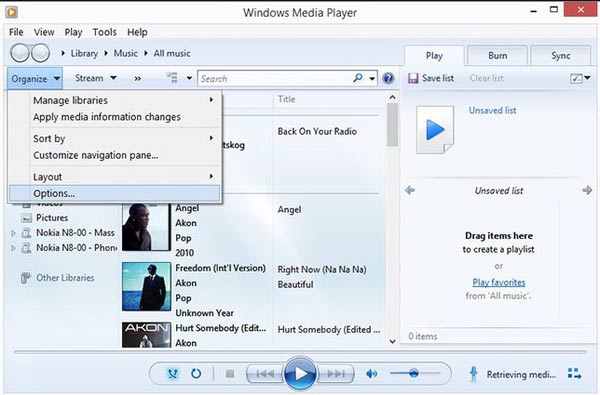Image resolution: width=600 pixels, height=395 pixels.
Task: Go to previous list with left arrow
Action: [410, 190]
